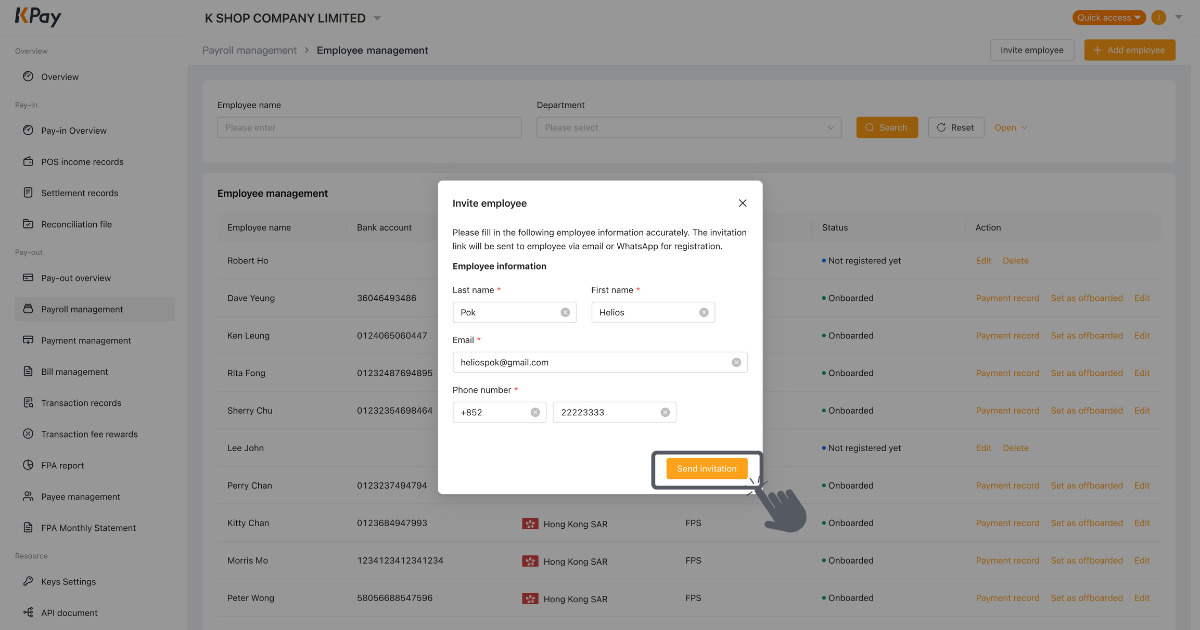Clear the Last name field with its clear icon

click(565, 311)
